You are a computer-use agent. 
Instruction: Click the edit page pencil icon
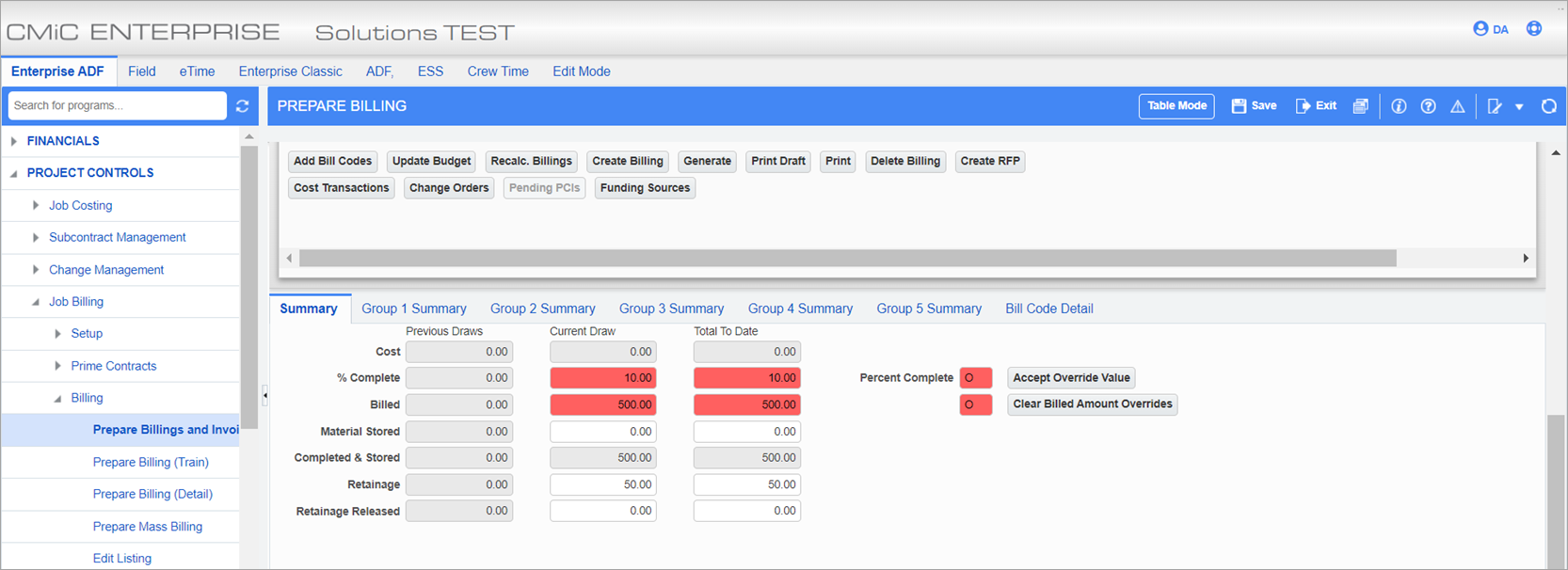[x=1495, y=106]
